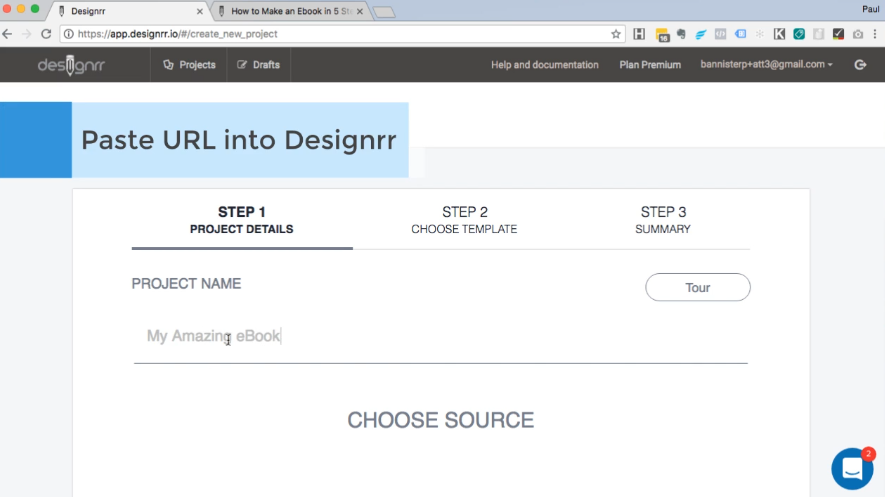The width and height of the screenshot is (885, 497).
Task: Click the green circular extension icon
Action: 799,34
